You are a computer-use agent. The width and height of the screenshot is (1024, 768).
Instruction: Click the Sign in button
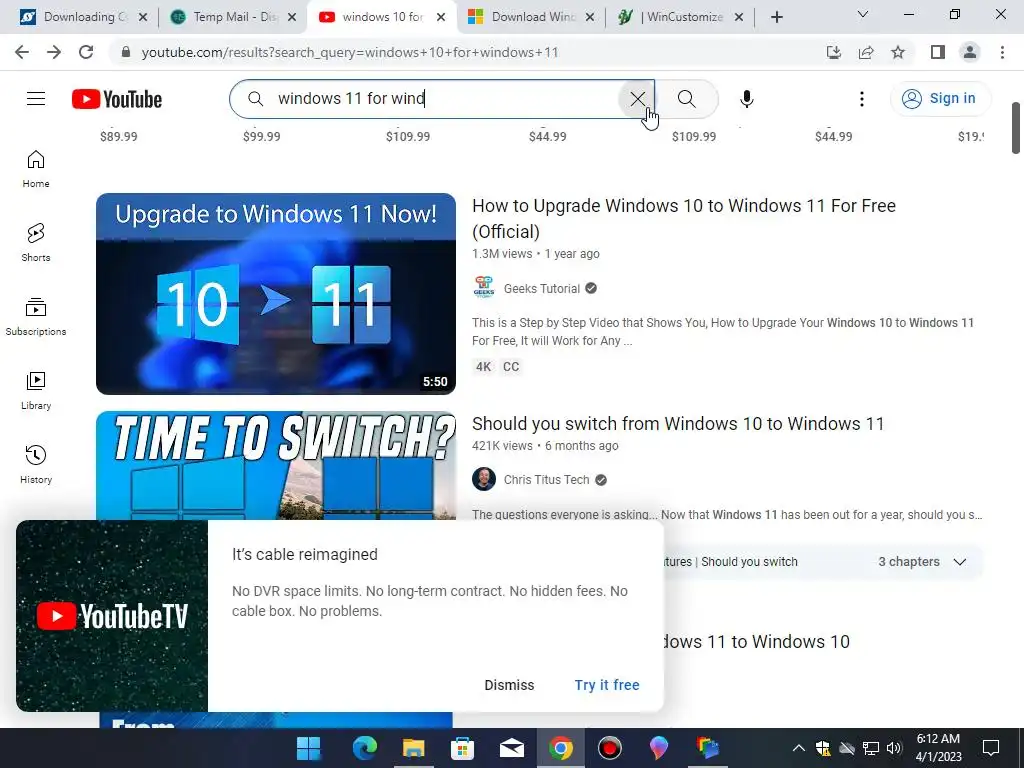pyautogui.click(x=939, y=99)
